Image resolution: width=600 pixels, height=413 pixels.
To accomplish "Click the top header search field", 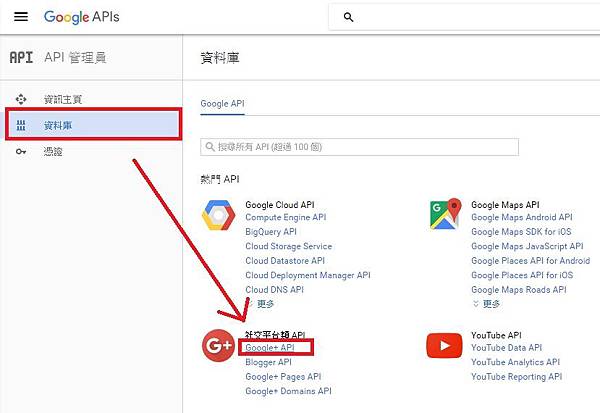I will (x=465, y=17).
